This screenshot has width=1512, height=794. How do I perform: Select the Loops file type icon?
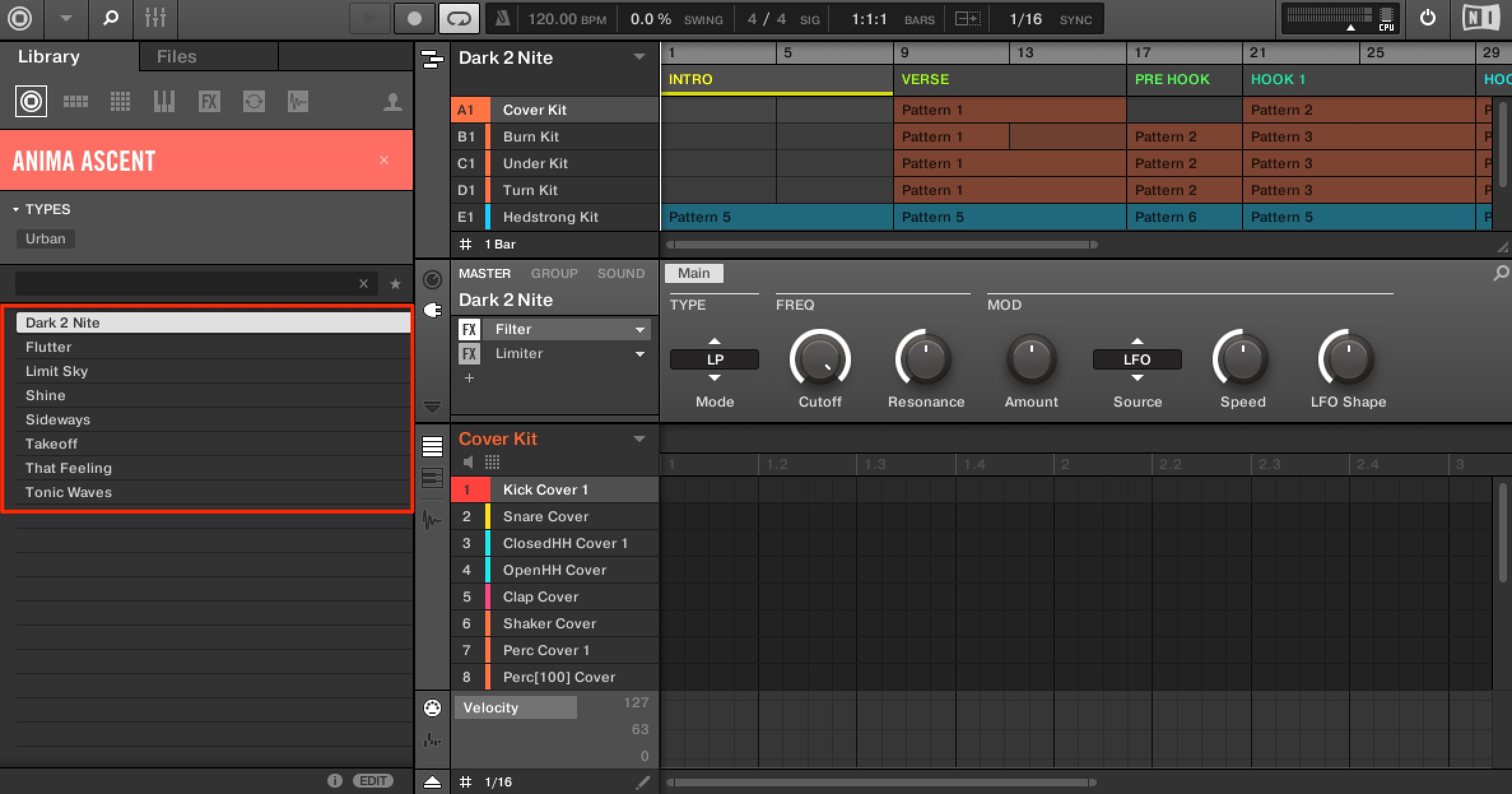(x=254, y=101)
